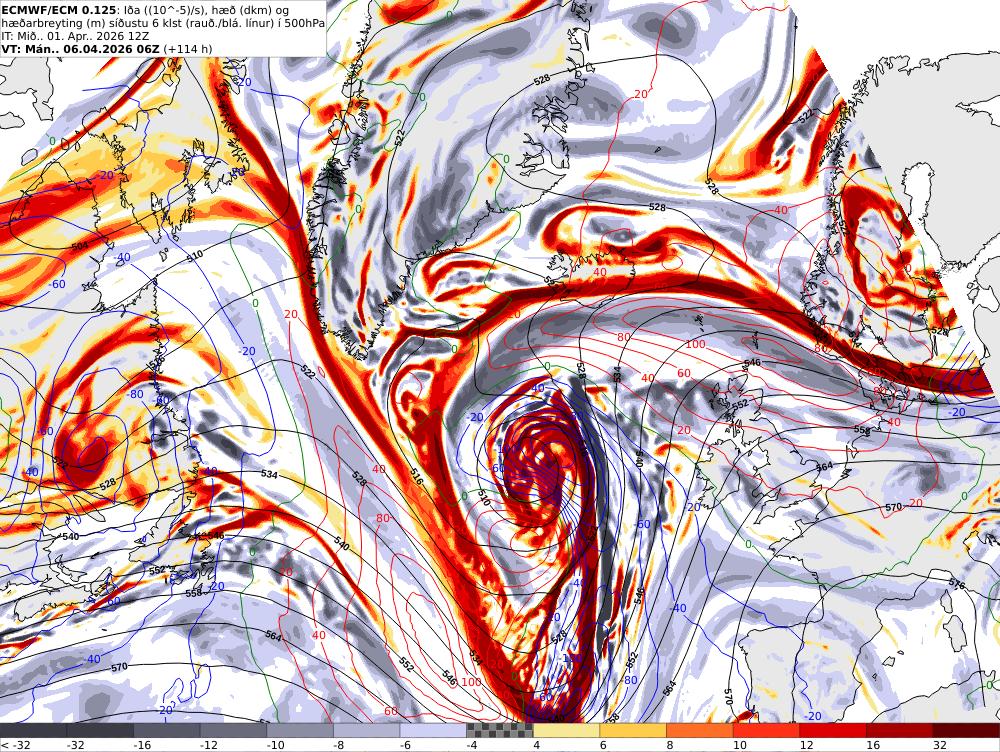Click the '576' height contour label
The image size is (1000, 752).
tap(957, 584)
